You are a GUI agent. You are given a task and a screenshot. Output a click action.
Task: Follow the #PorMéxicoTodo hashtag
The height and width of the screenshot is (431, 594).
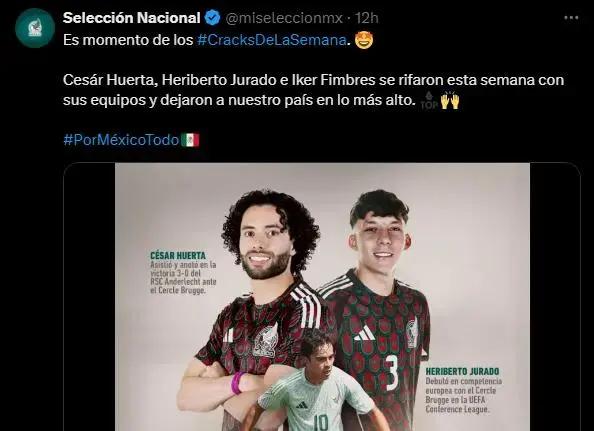click(121, 140)
